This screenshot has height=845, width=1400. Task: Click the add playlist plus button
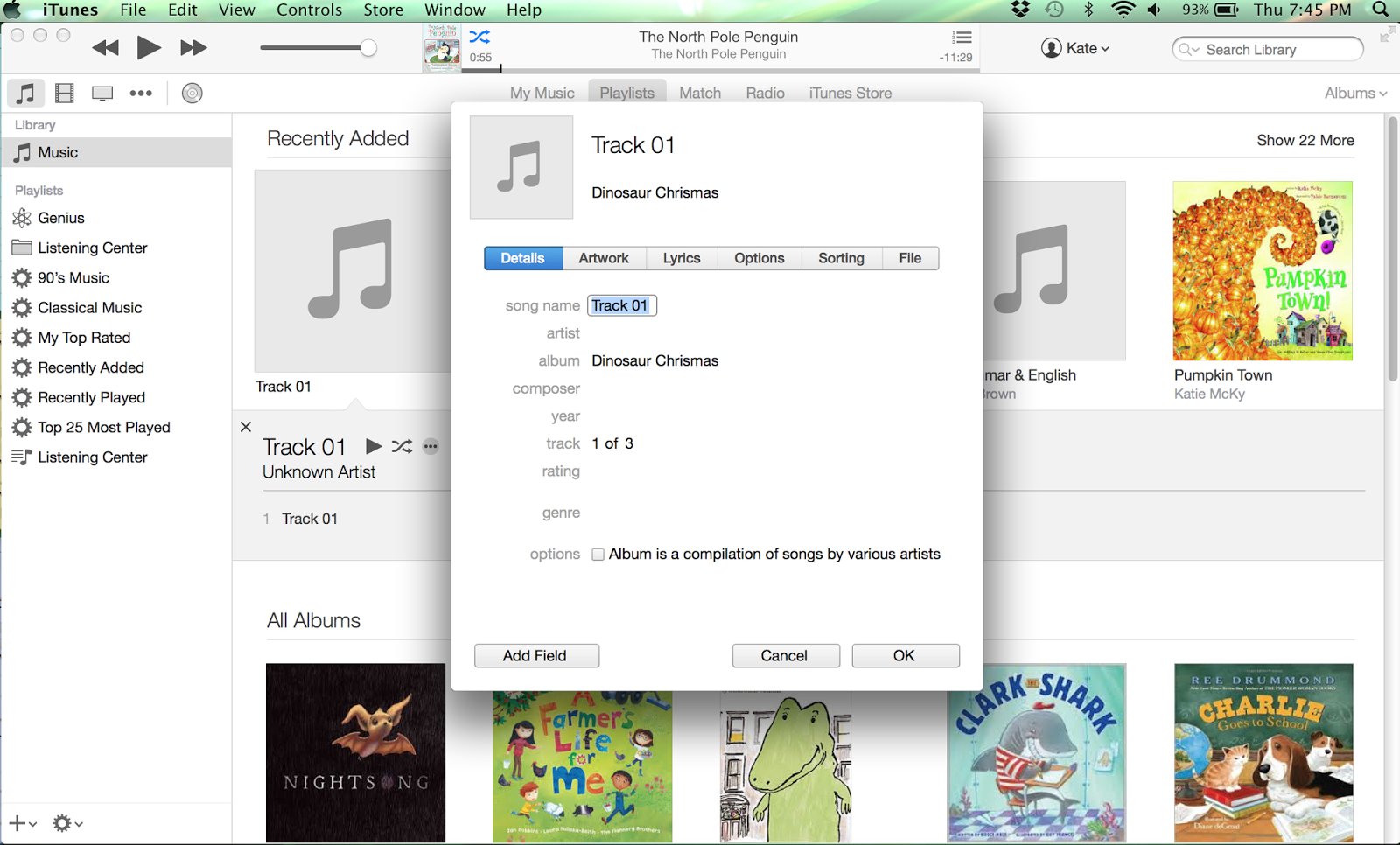pyautogui.click(x=22, y=823)
